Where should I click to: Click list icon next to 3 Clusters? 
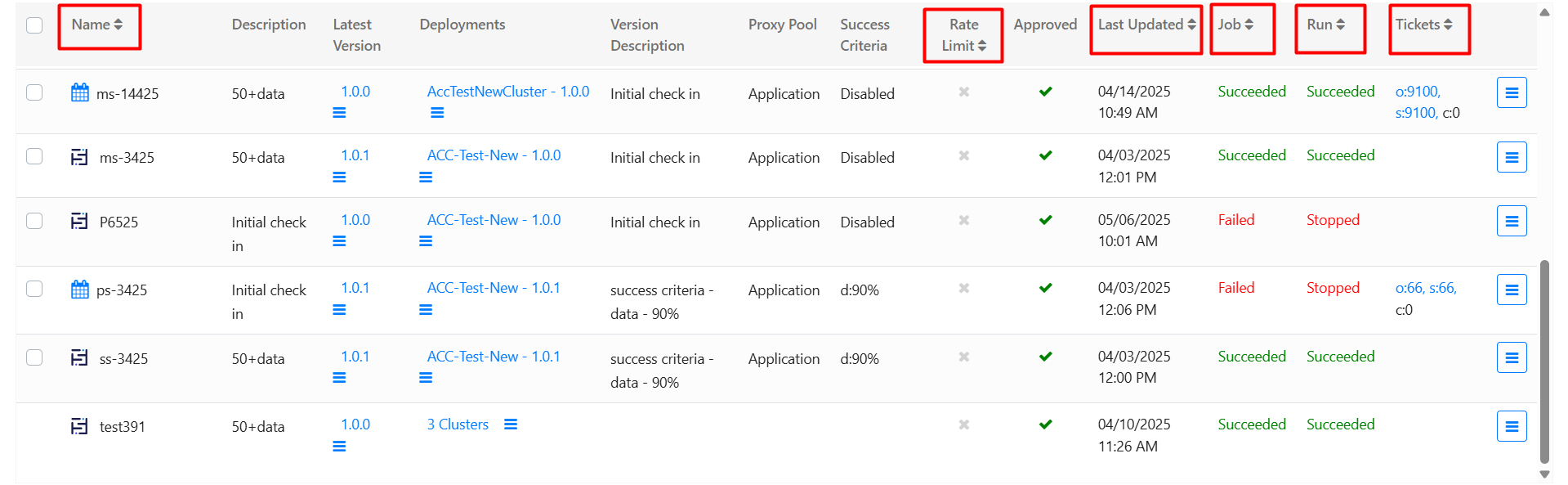point(511,424)
